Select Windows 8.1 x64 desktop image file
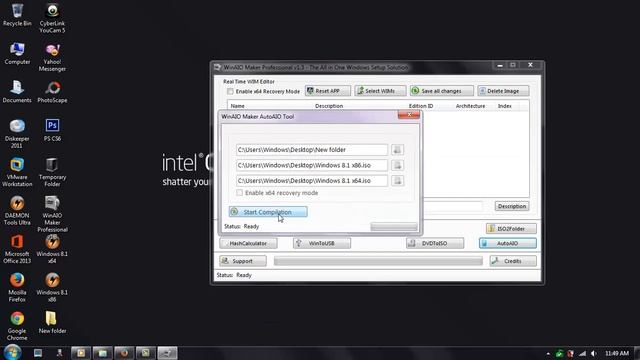 (x=52, y=249)
